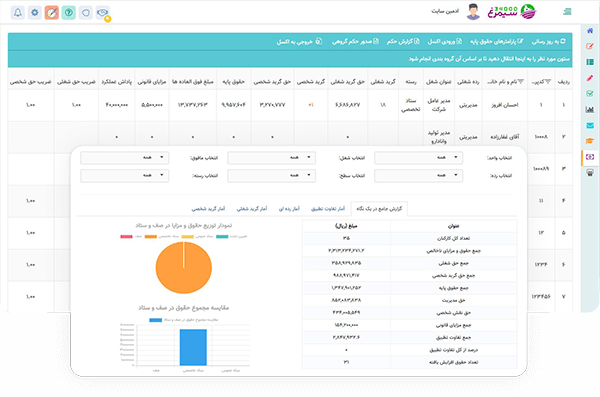
Task: Open the settings gear icon
Action: coord(35,13)
